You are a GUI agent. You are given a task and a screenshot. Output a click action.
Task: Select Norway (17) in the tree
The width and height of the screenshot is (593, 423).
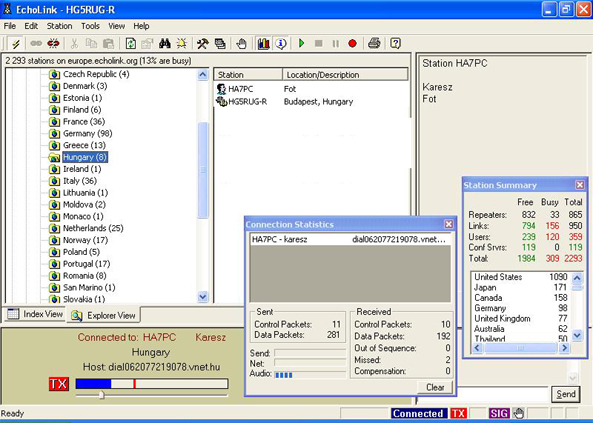[x=85, y=240]
